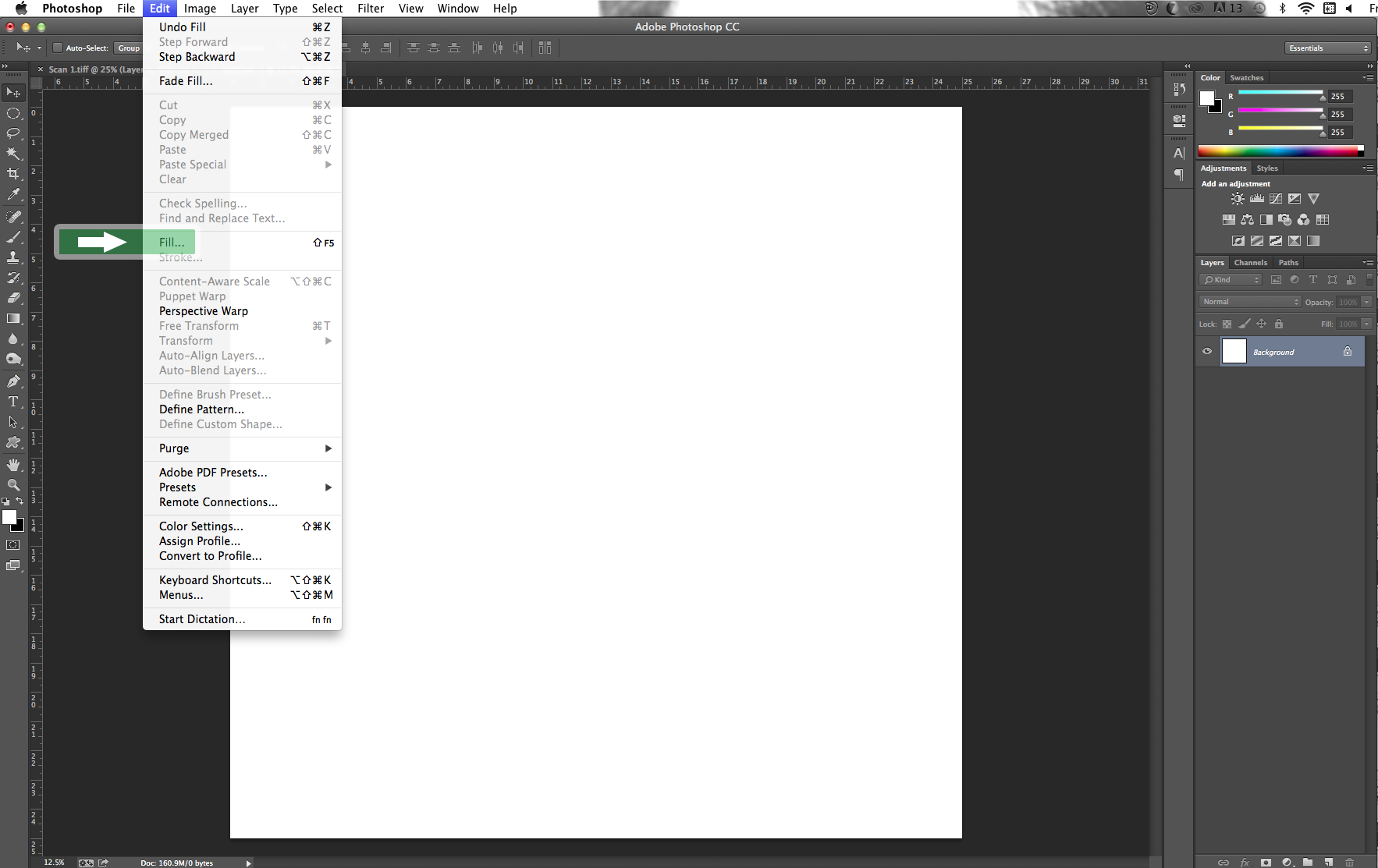Select the Lasso tool
The height and width of the screenshot is (868, 1378).
13,134
